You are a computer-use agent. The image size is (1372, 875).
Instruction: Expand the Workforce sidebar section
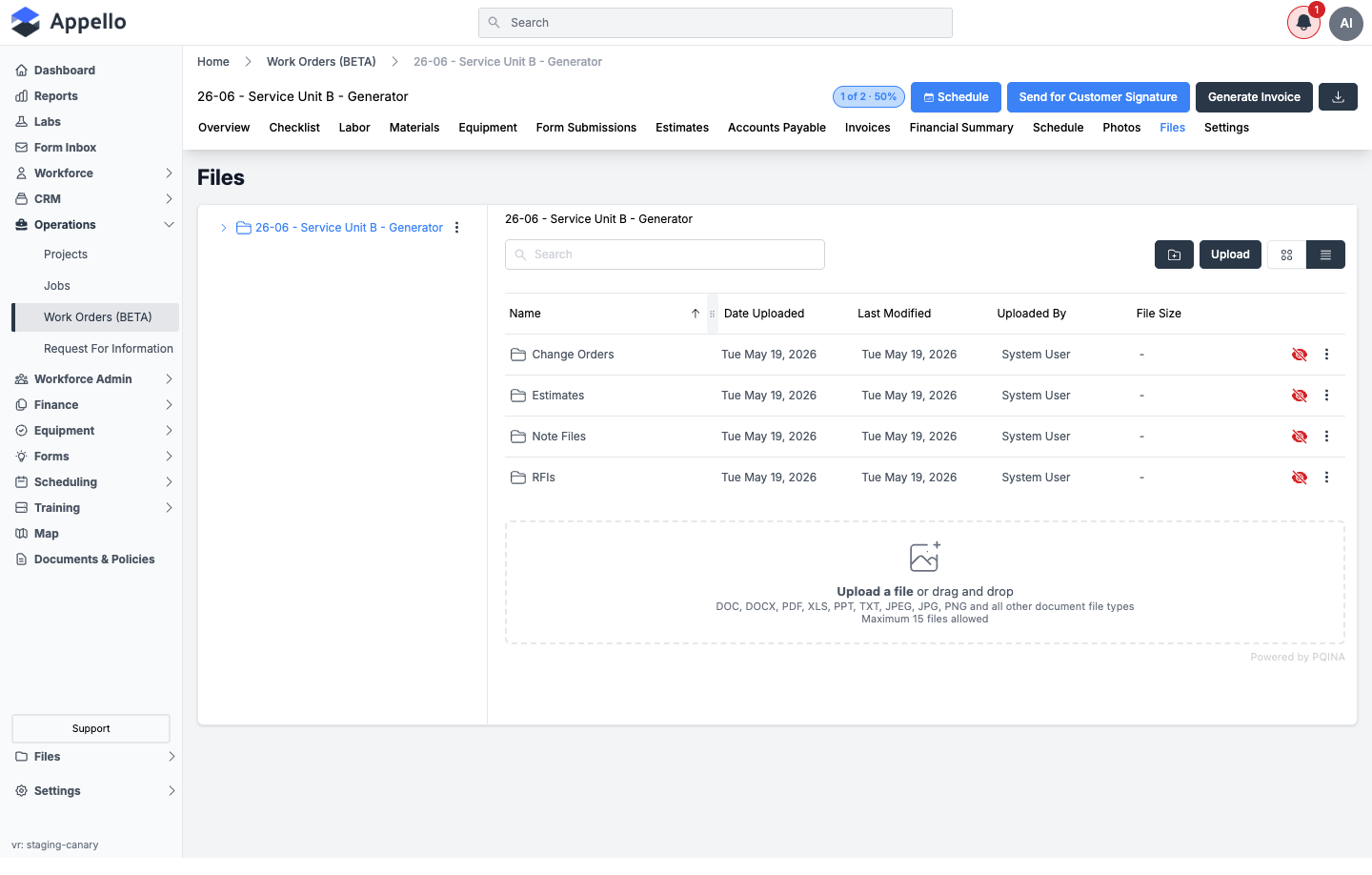click(169, 173)
